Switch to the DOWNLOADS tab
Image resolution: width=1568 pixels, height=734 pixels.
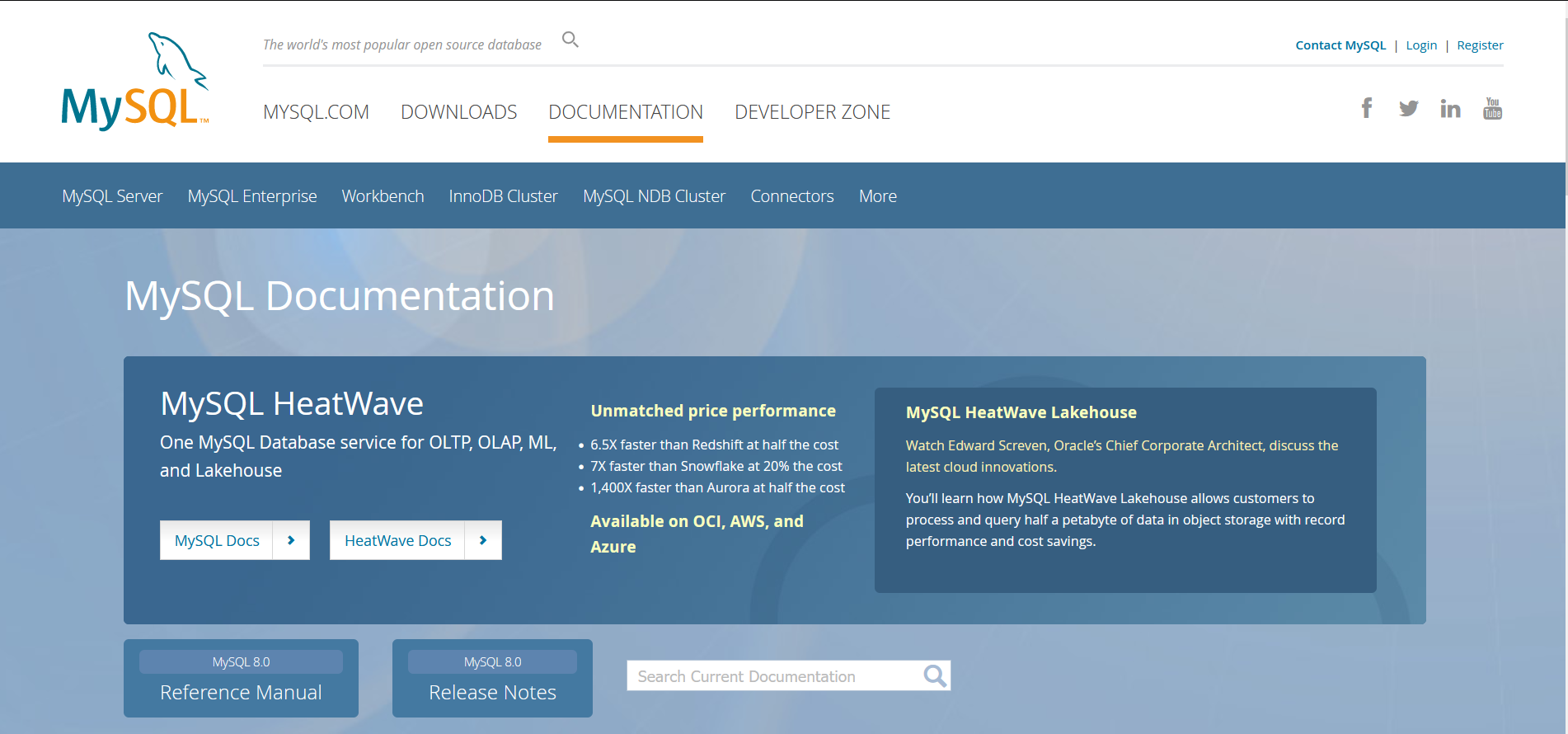tap(458, 112)
